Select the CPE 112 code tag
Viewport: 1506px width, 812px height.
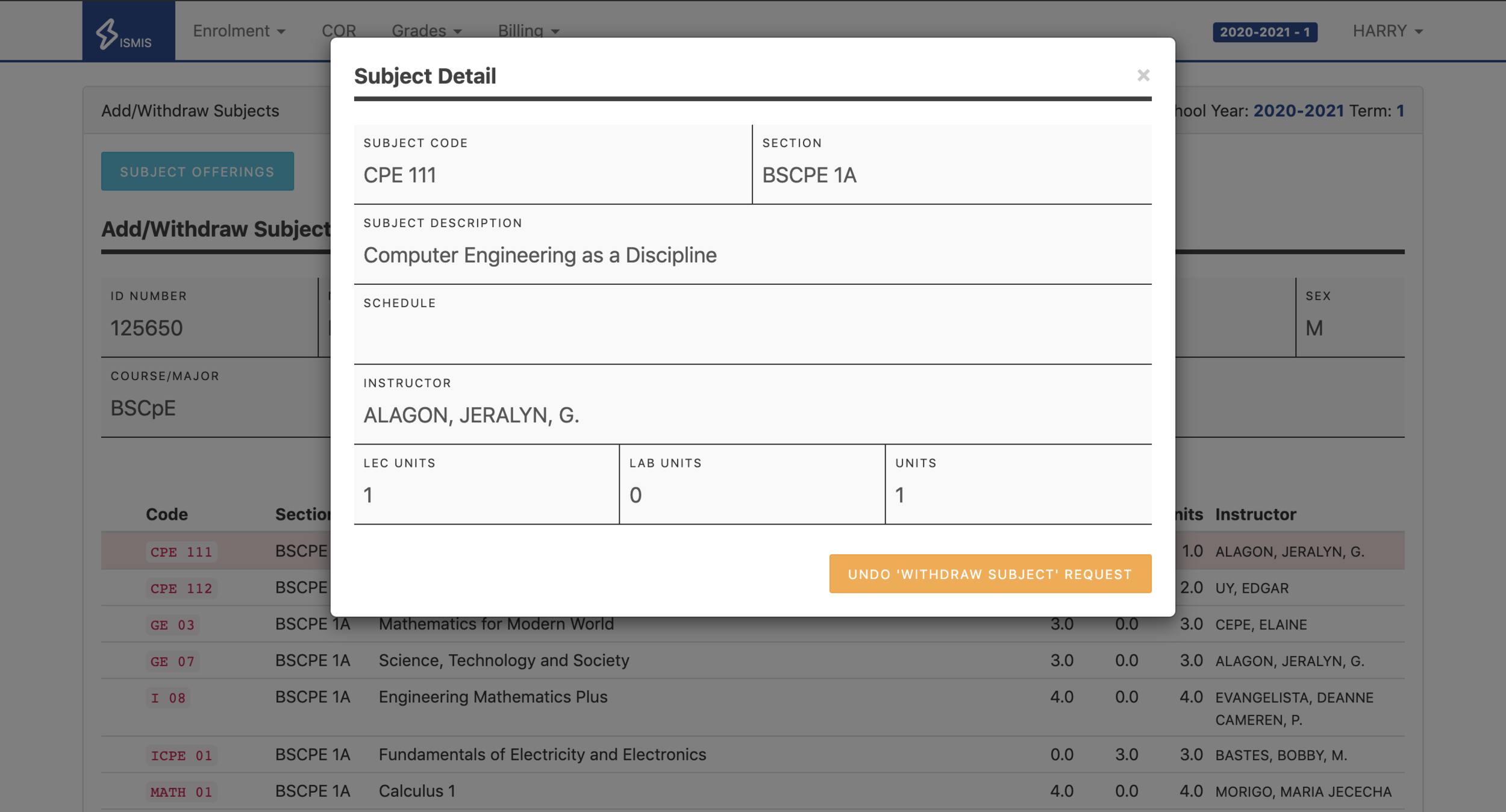click(x=181, y=589)
